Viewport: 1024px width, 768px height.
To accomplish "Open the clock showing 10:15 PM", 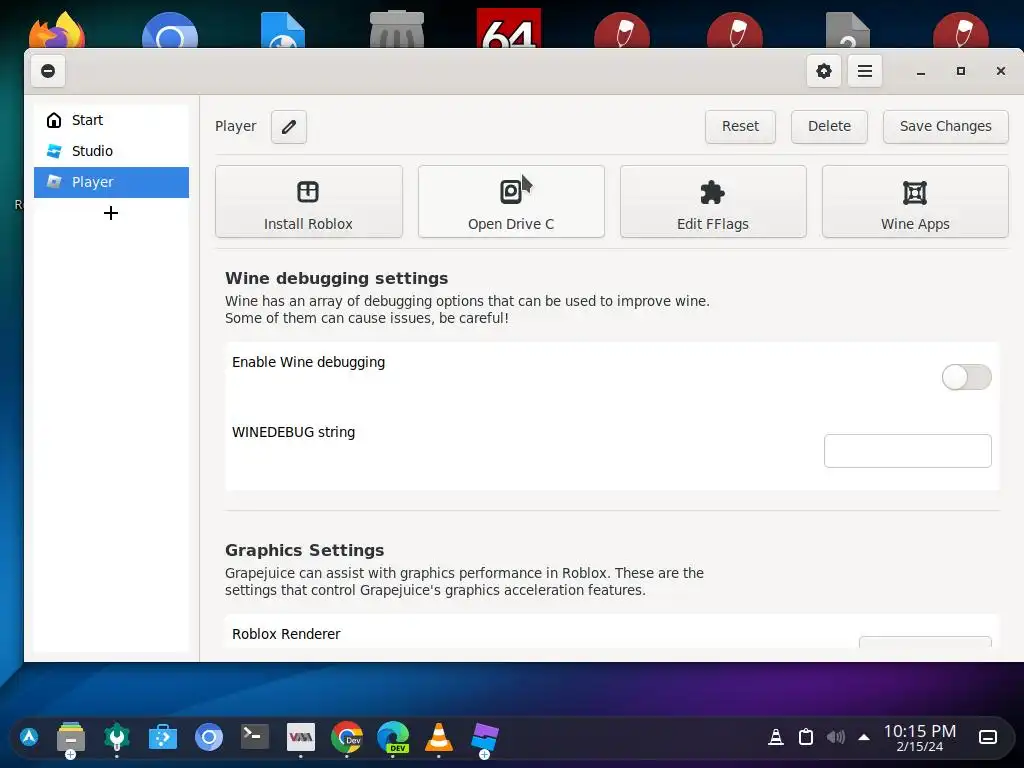I will tap(920, 738).
